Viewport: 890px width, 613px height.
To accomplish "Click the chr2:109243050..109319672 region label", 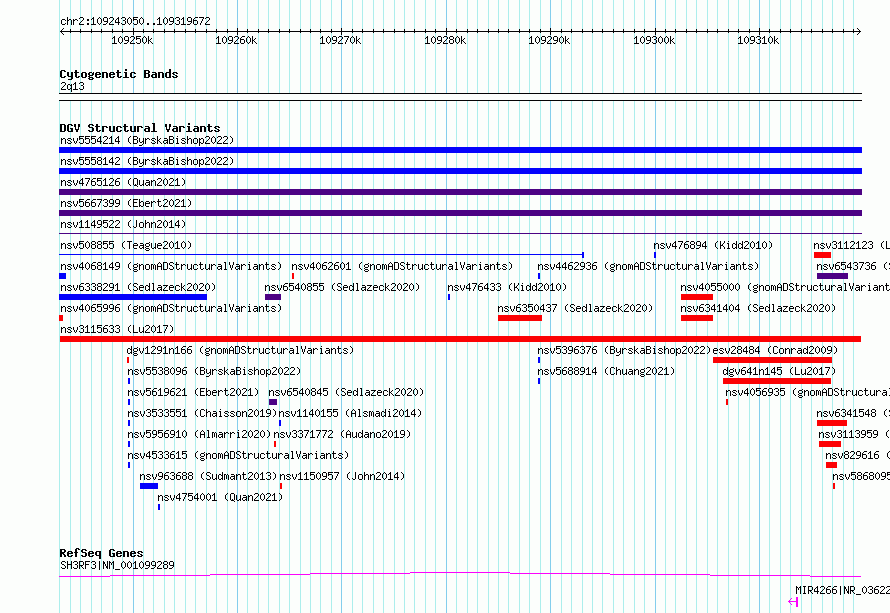I will tap(135, 21).
